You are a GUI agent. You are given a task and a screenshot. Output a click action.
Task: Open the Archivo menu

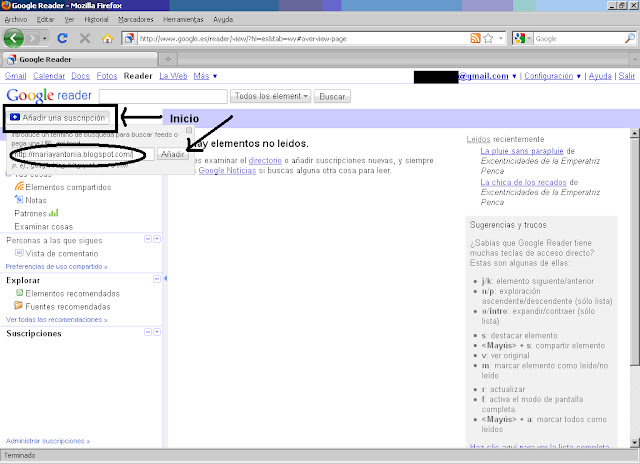(x=16, y=19)
